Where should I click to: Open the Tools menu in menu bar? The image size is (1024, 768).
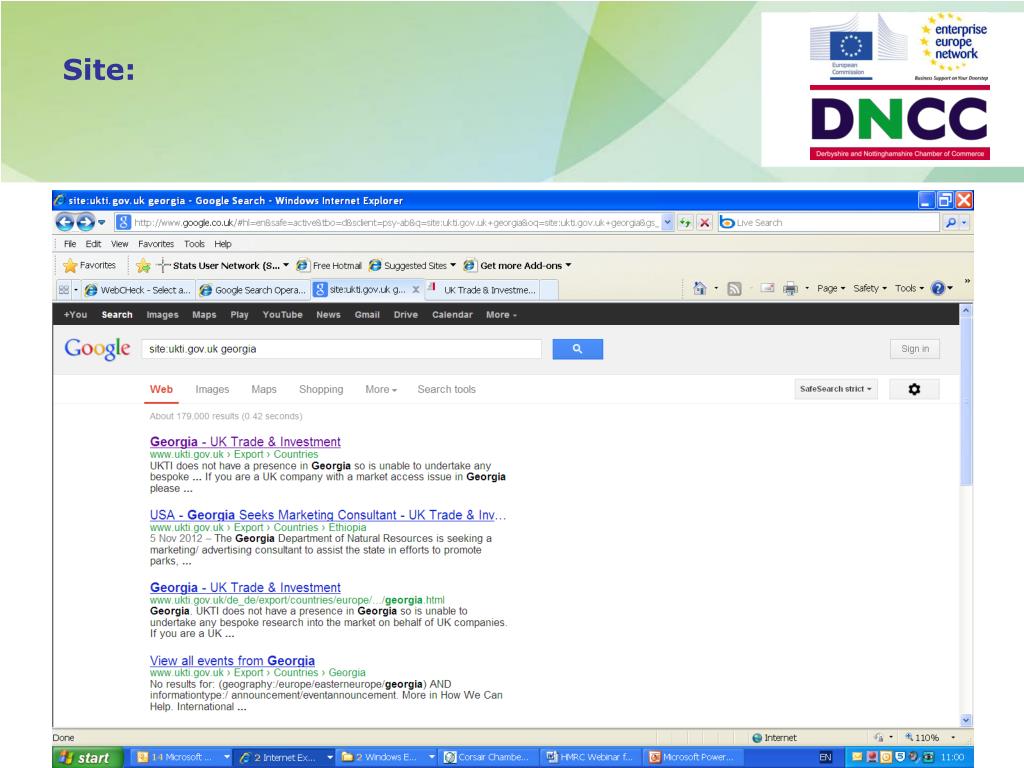click(193, 244)
